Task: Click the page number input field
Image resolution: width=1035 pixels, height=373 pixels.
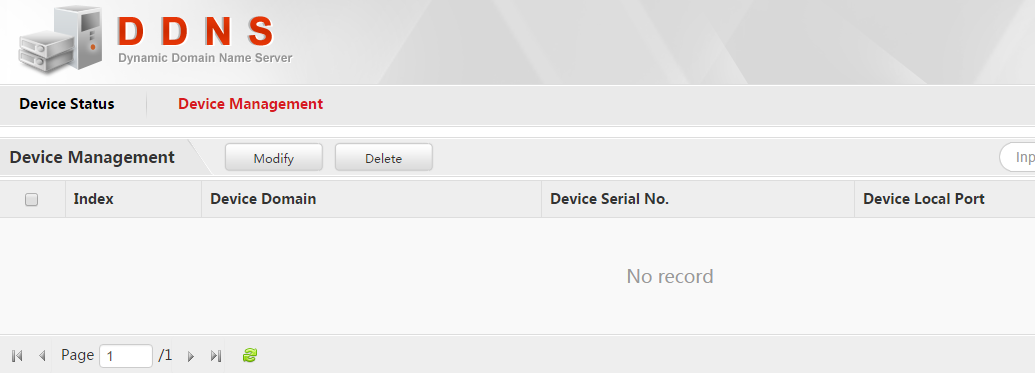Action: pos(126,356)
